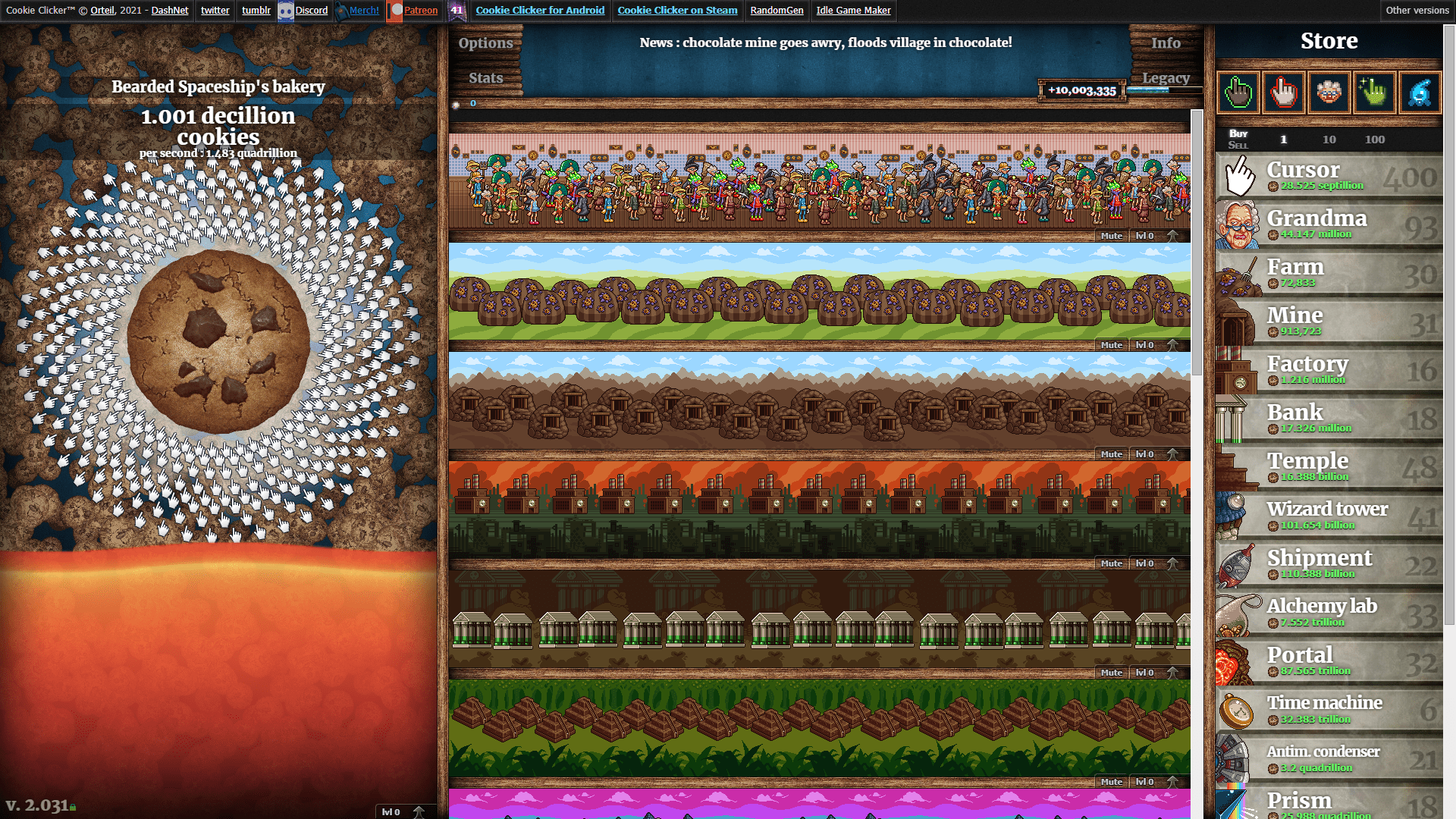This screenshot has height=819, width=1456.
Task: Open the Stats panel
Action: (x=484, y=78)
